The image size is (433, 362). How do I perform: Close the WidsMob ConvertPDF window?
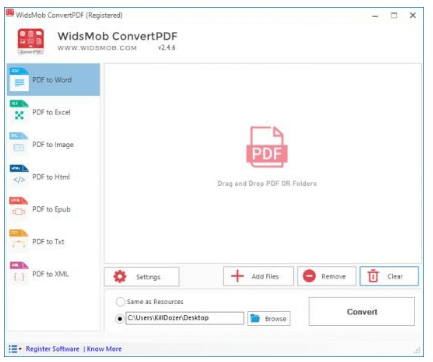[413, 15]
